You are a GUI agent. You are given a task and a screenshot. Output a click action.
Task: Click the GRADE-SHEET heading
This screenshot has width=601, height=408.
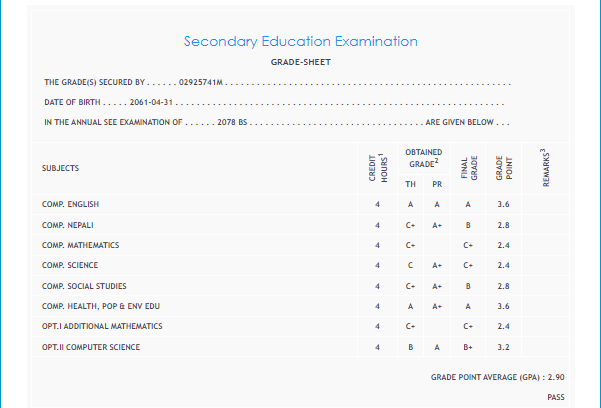coord(301,62)
